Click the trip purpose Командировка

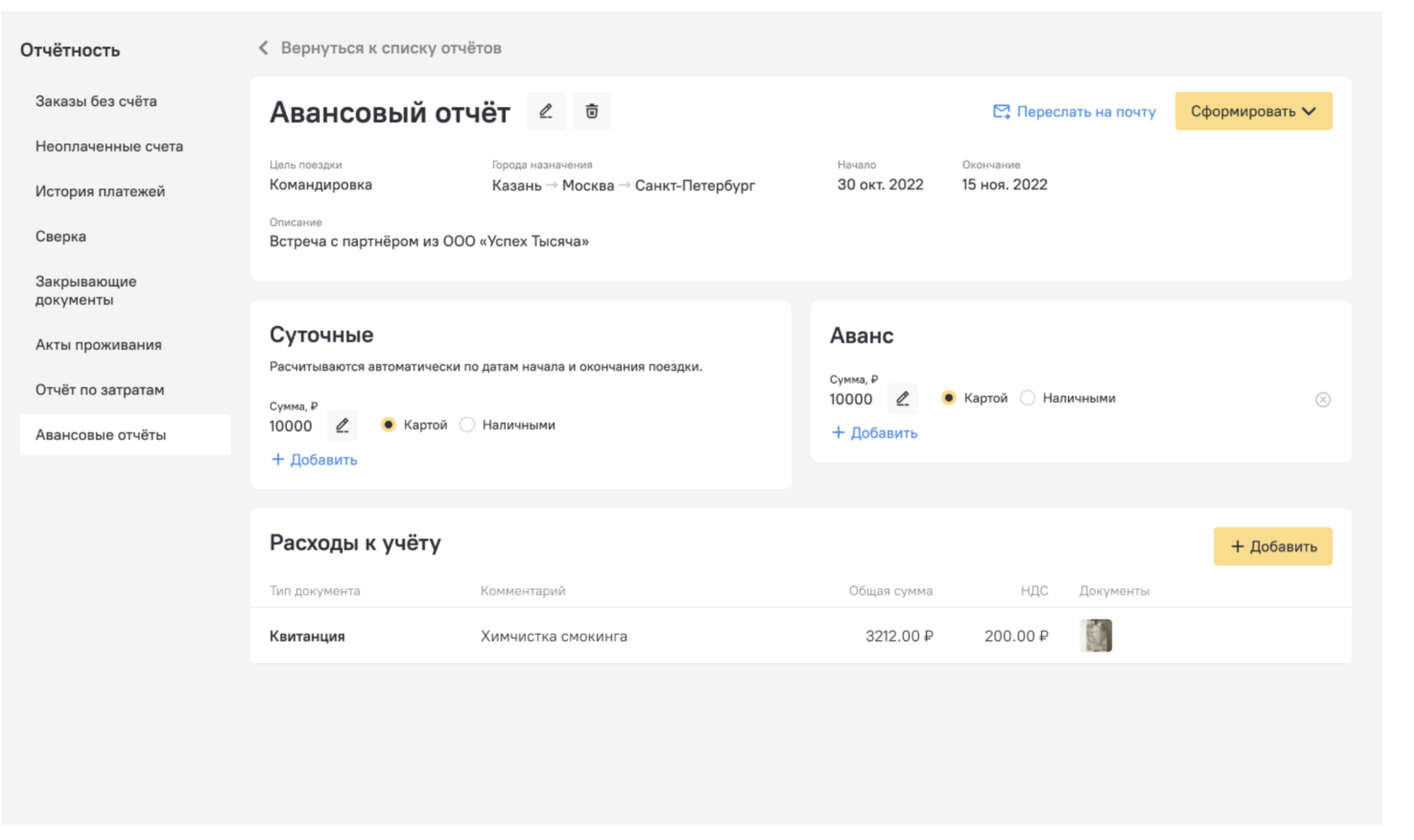pyautogui.click(x=321, y=184)
